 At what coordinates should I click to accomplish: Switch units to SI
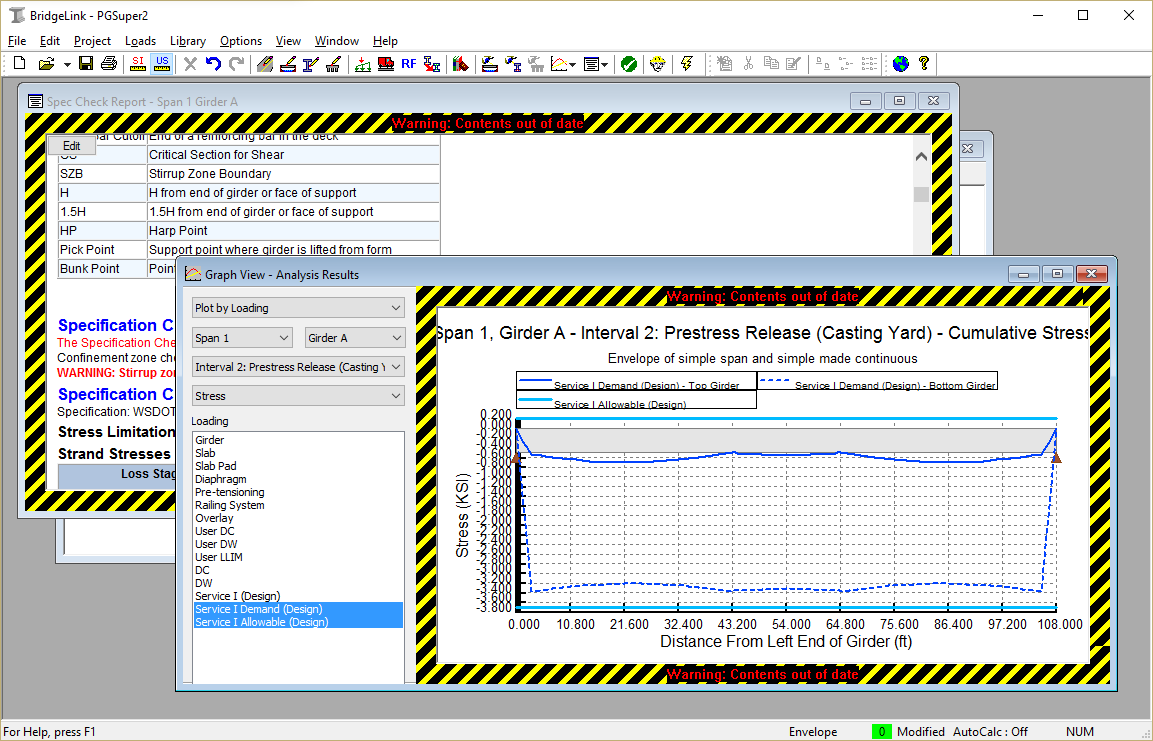138,64
